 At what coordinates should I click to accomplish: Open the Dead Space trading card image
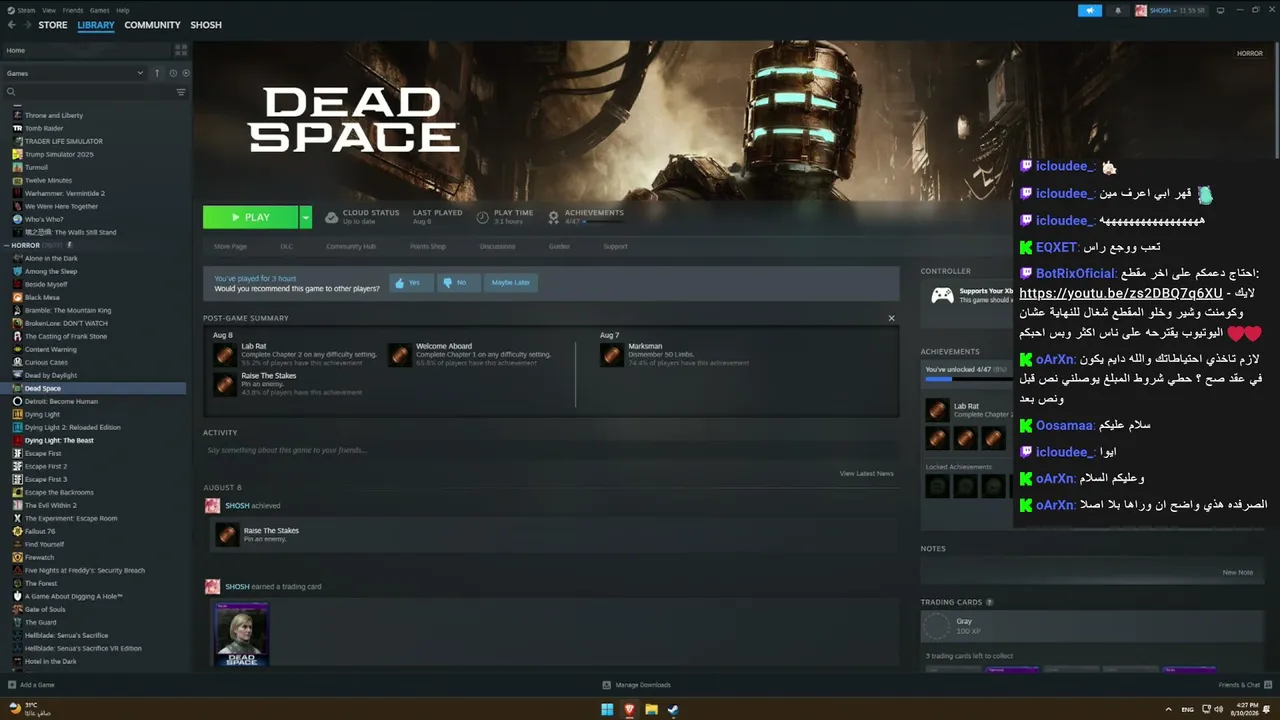tap(243, 634)
